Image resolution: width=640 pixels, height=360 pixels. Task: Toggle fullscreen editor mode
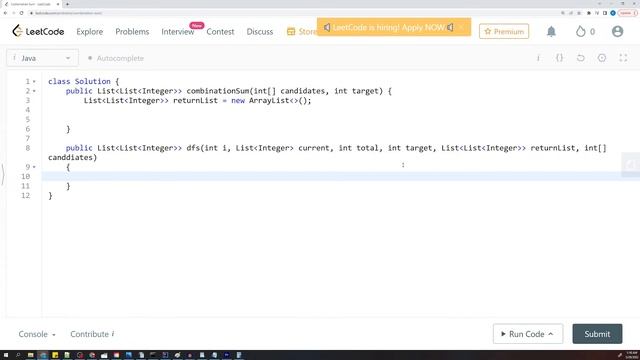pyautogui.click(x=623, y=58)
